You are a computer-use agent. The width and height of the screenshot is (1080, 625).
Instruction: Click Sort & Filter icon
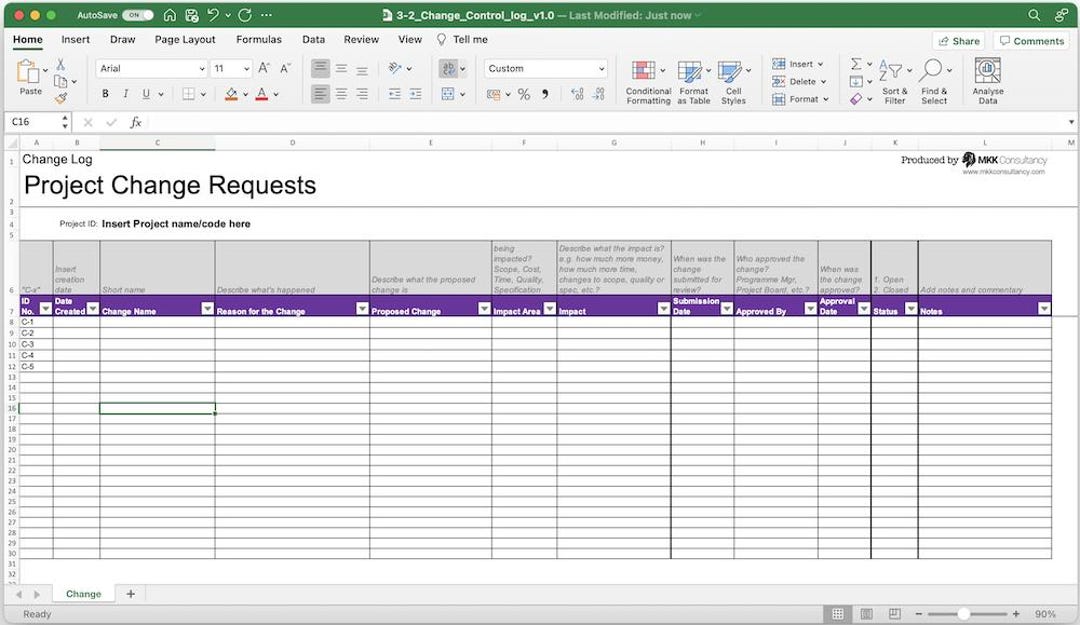pos(895,82)
